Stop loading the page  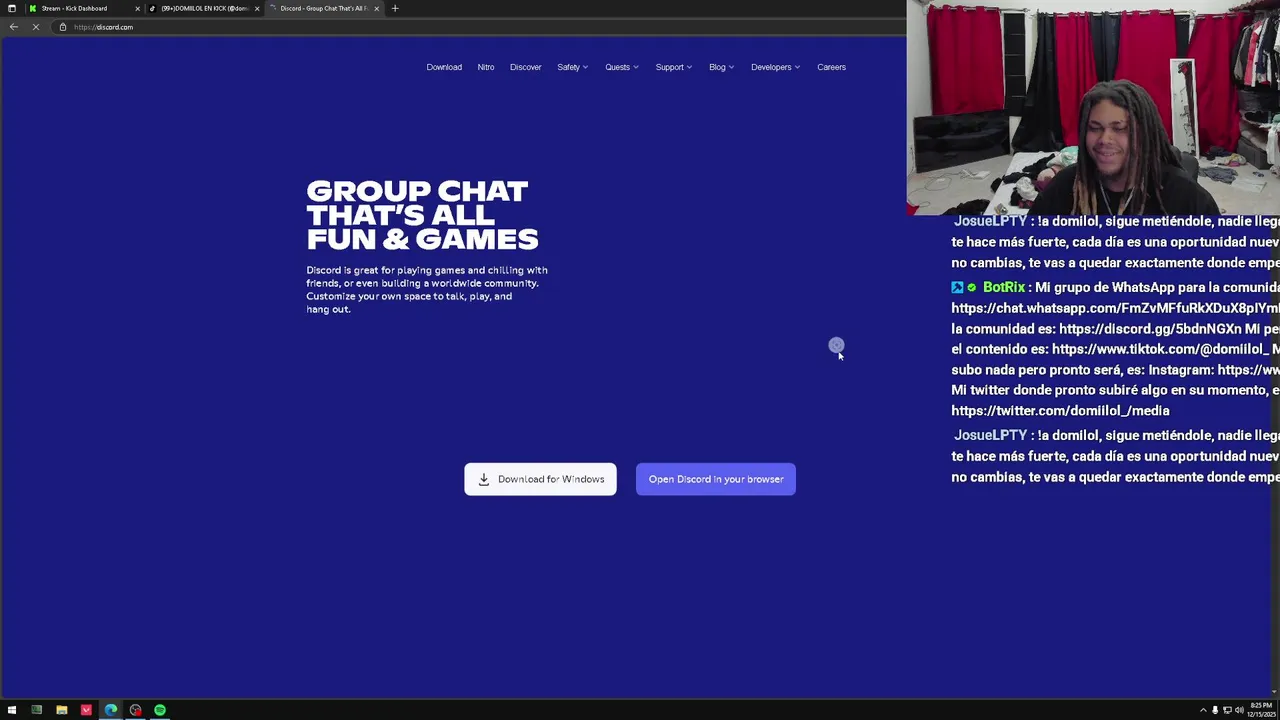click(x=35, y=27)
